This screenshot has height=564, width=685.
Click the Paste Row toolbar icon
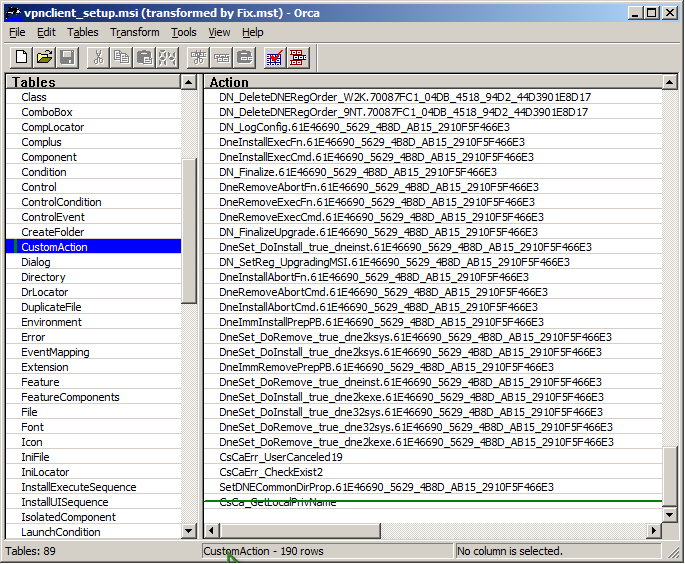click(x=245, y=57)
